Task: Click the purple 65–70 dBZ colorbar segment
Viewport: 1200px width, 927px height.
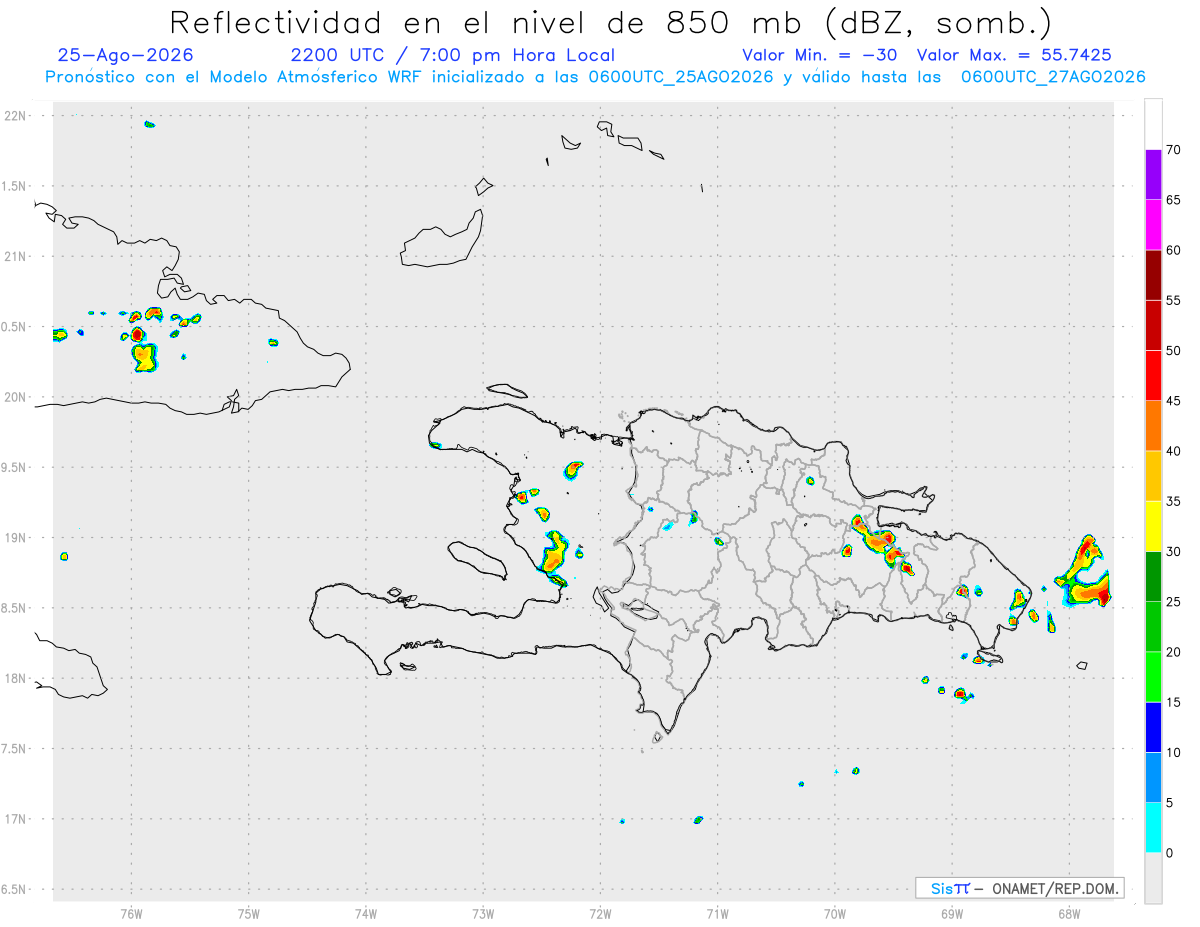Action: pos(1153,174)
